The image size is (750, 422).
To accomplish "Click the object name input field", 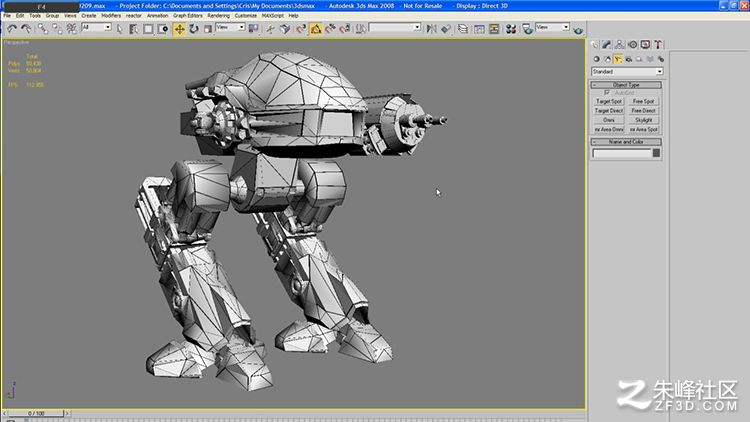I will coord(622,153).
